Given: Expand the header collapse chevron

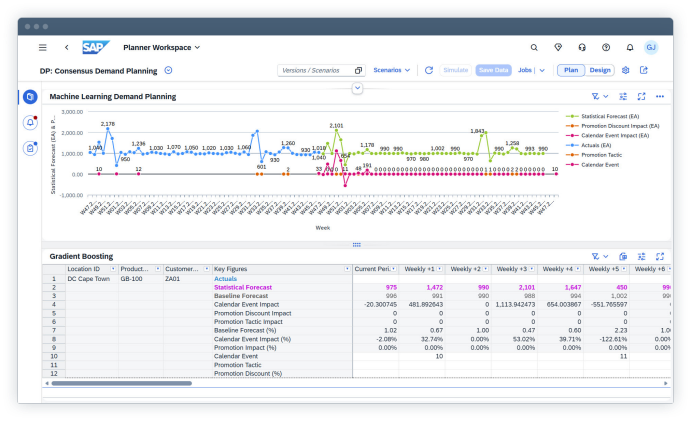Looking at the screenshot, I should tap(357, 88).
